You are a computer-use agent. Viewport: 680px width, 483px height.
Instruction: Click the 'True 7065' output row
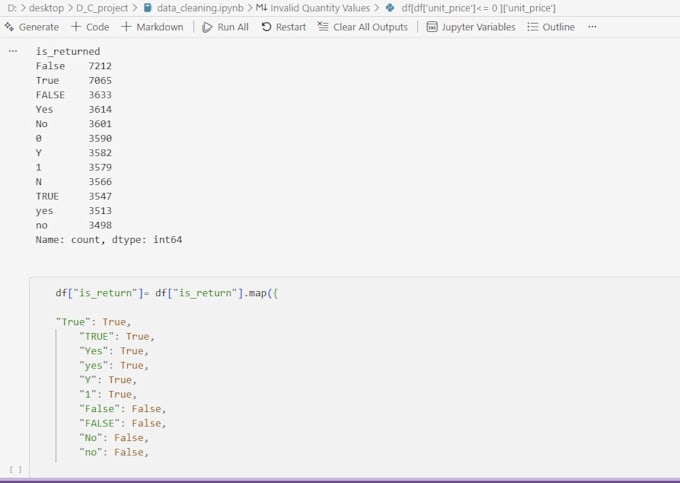pos(74,80)
